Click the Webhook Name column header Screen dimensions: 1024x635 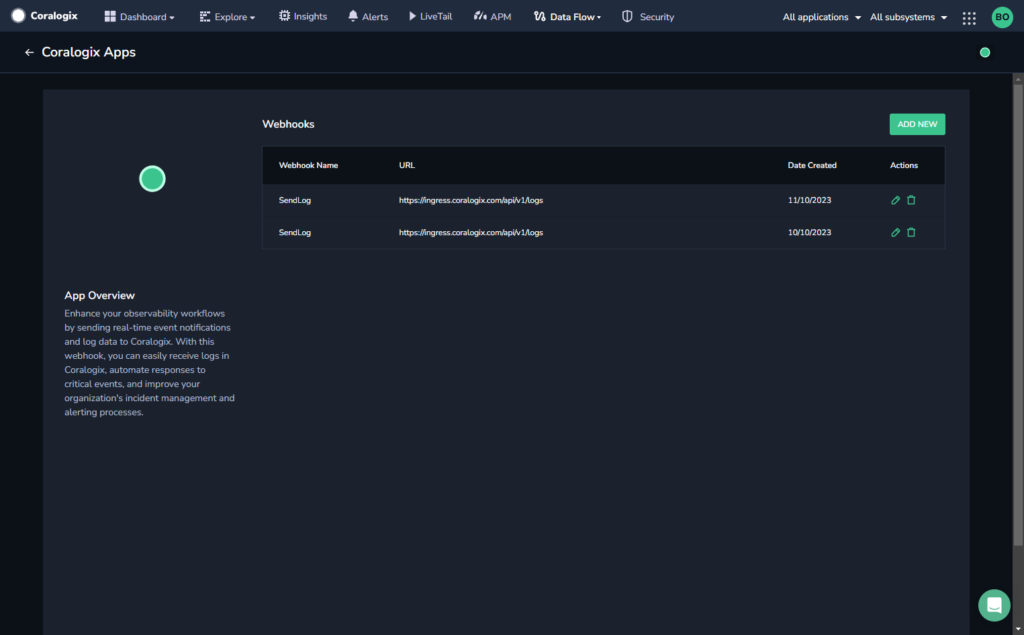click(x=308, y=165)
